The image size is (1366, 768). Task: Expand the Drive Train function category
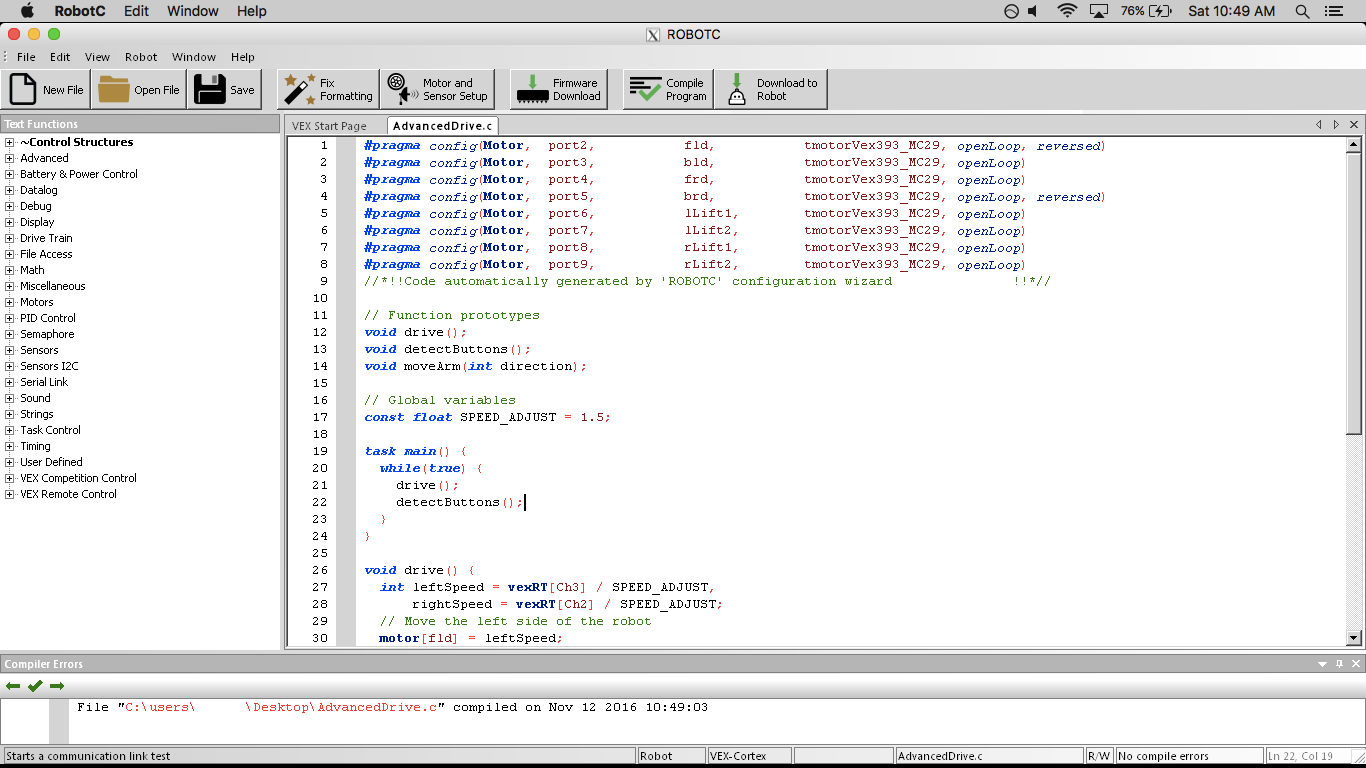pyautogui.click(x=10, y=238)
